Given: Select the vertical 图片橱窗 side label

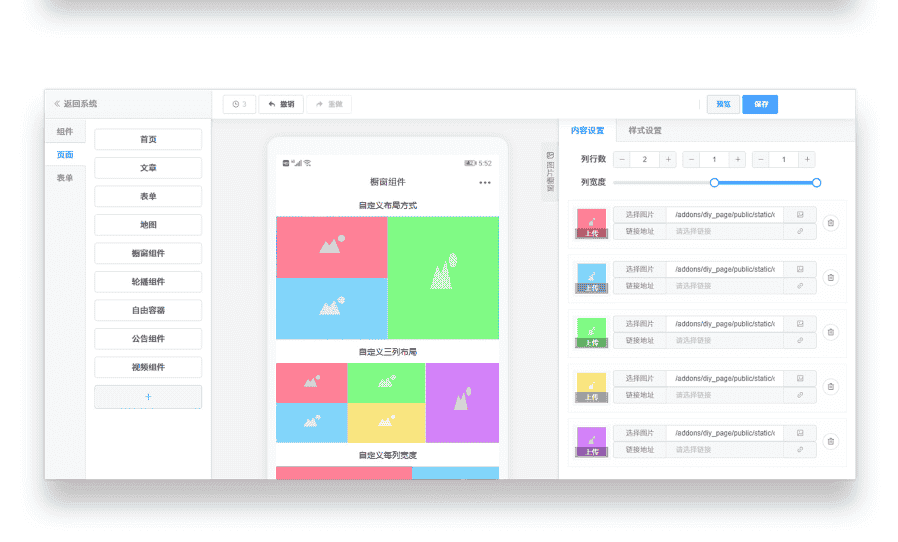Looking at the screenshot, I should [550, 172].
